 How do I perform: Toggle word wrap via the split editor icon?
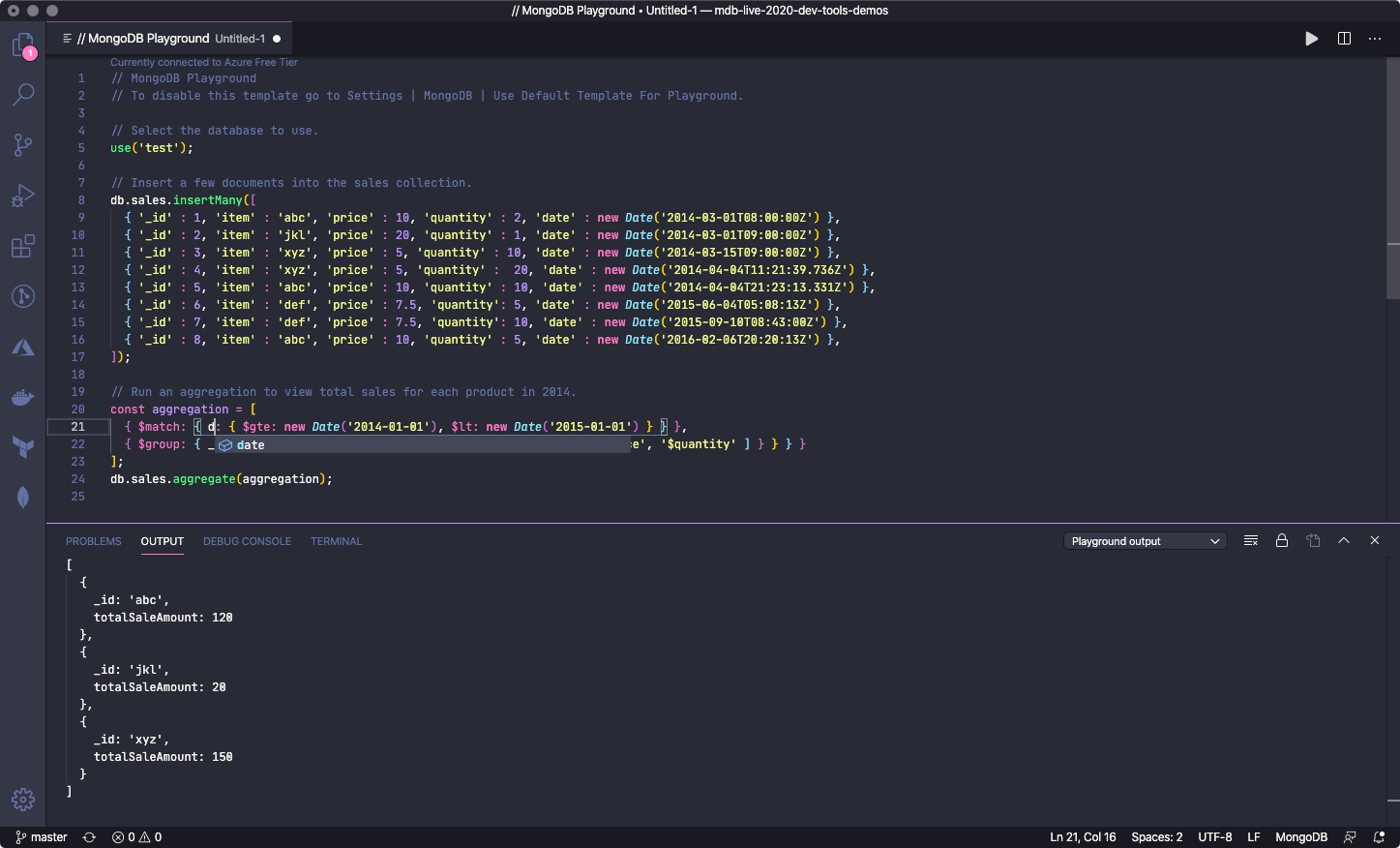(x=1344, y=39)
